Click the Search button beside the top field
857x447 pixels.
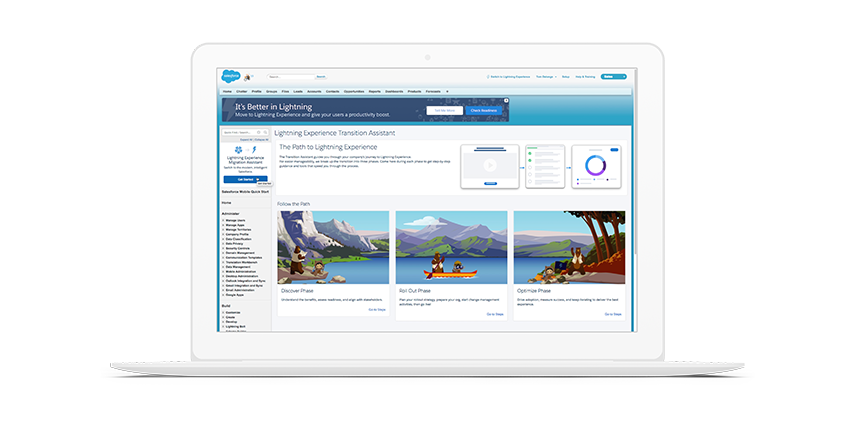(x=321, y=77)
